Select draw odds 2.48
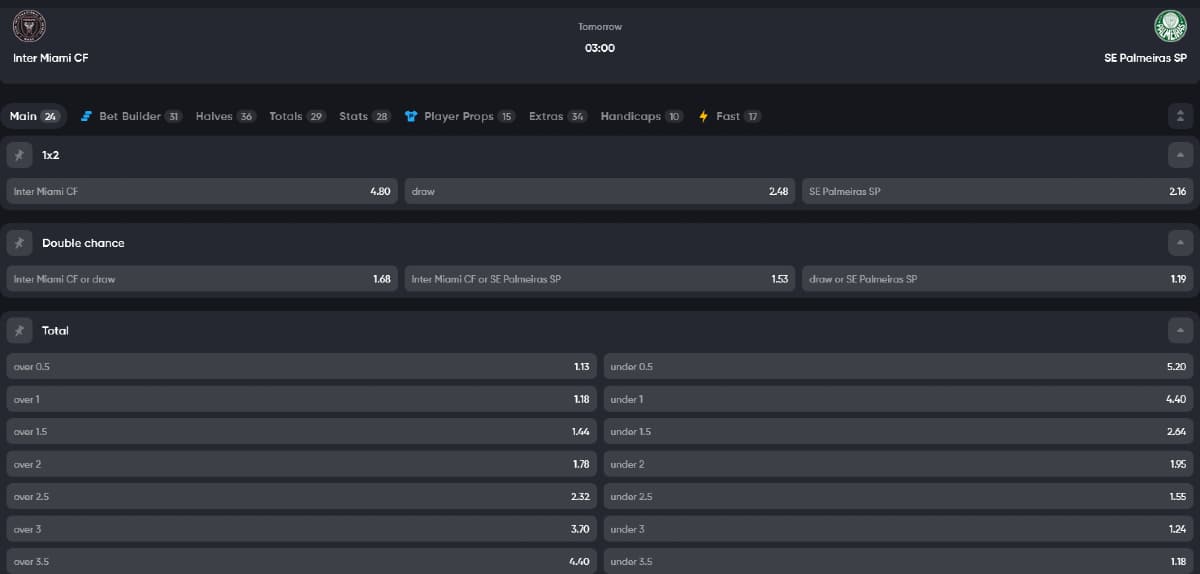Image resolution: width=1200 pixels, height=574 pixels. click(600, 191)
